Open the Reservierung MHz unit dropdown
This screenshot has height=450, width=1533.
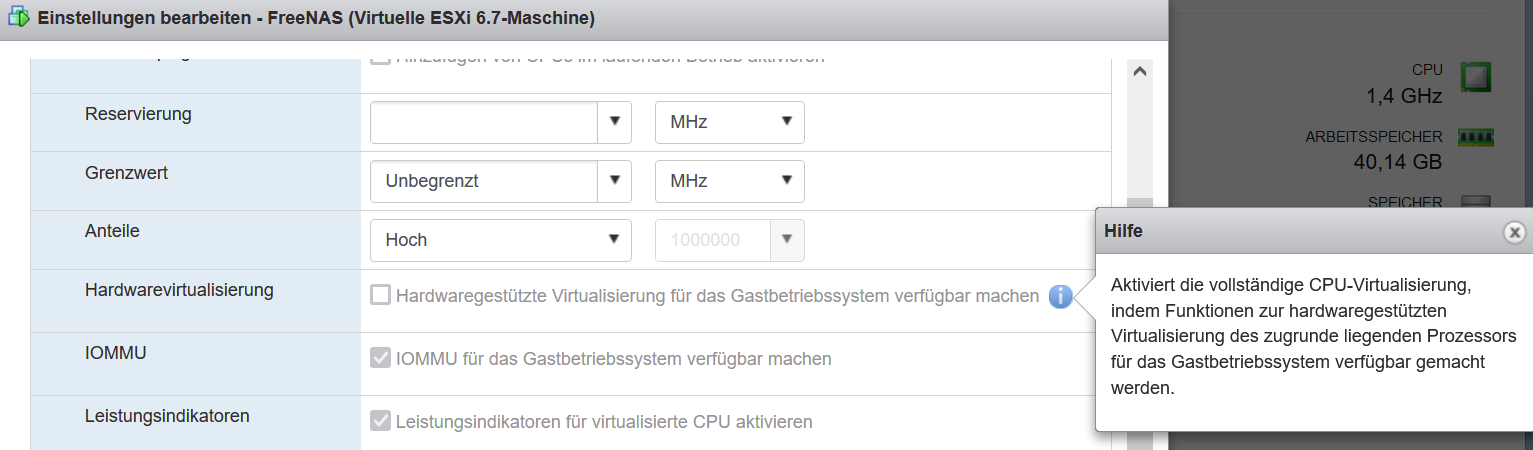coord(730,122)
